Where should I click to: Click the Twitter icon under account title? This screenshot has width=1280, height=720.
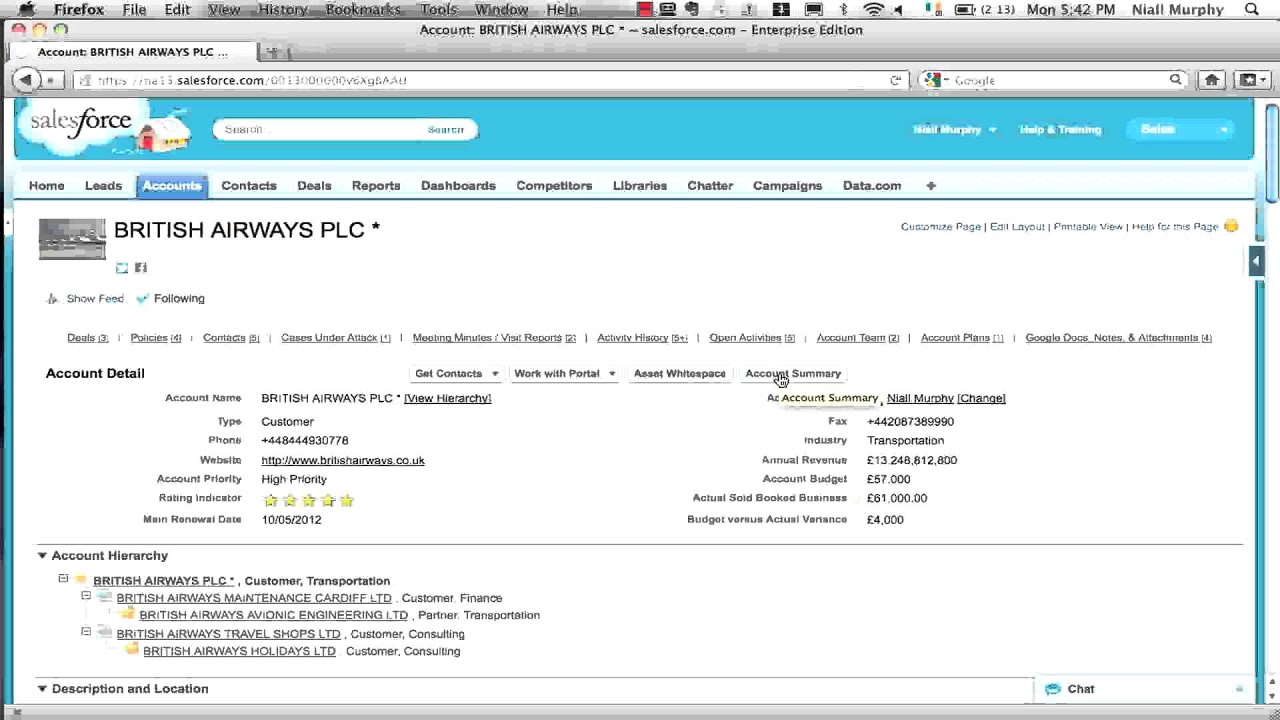tap(122, 267)
